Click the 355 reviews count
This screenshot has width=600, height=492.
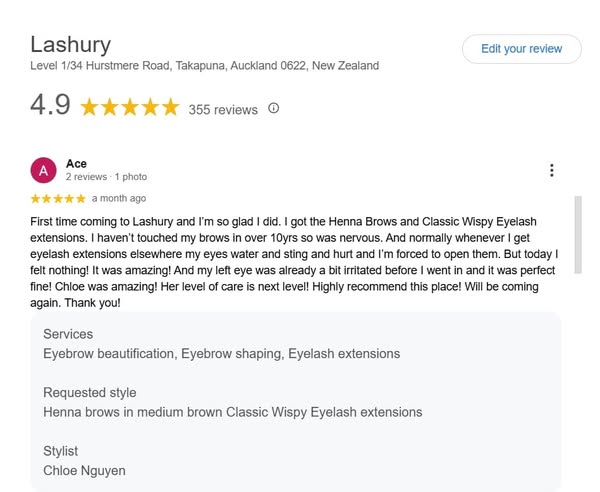[223, 109]
